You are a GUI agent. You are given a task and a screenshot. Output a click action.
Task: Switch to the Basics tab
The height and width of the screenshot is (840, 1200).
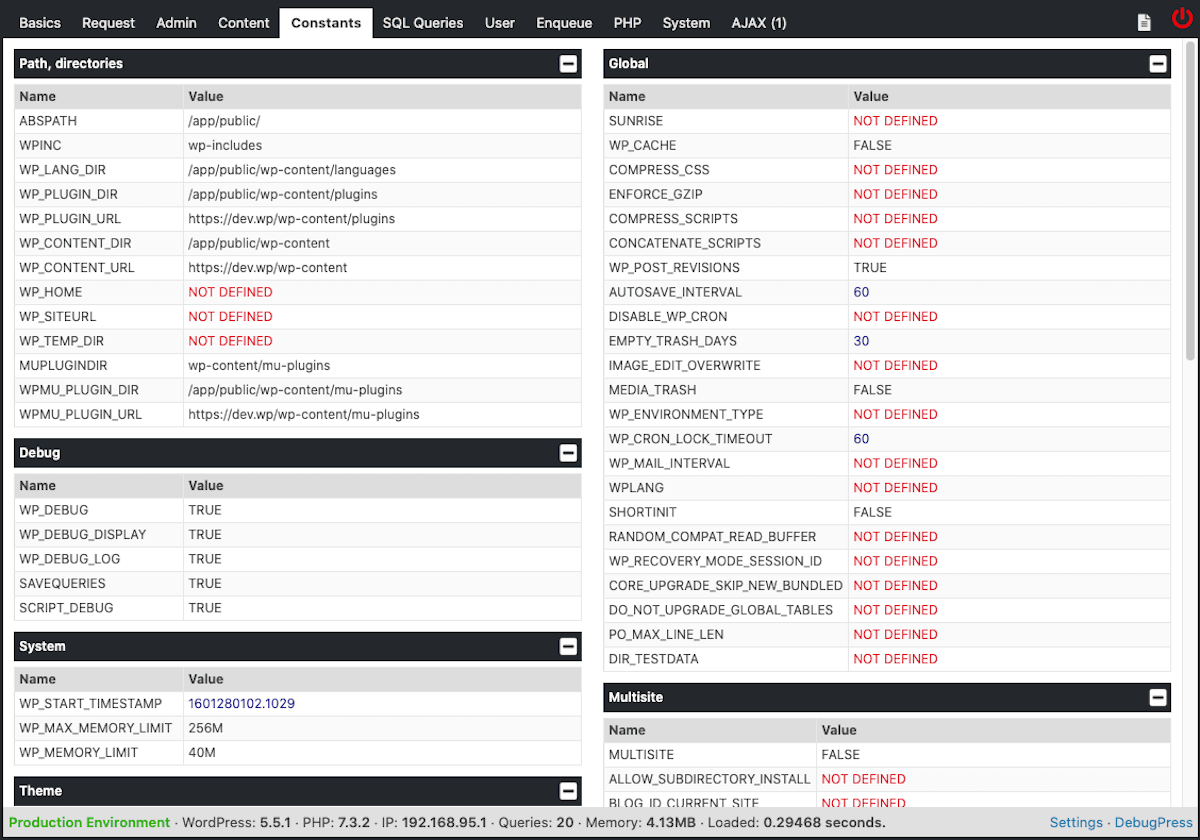(x=40, y=23)
